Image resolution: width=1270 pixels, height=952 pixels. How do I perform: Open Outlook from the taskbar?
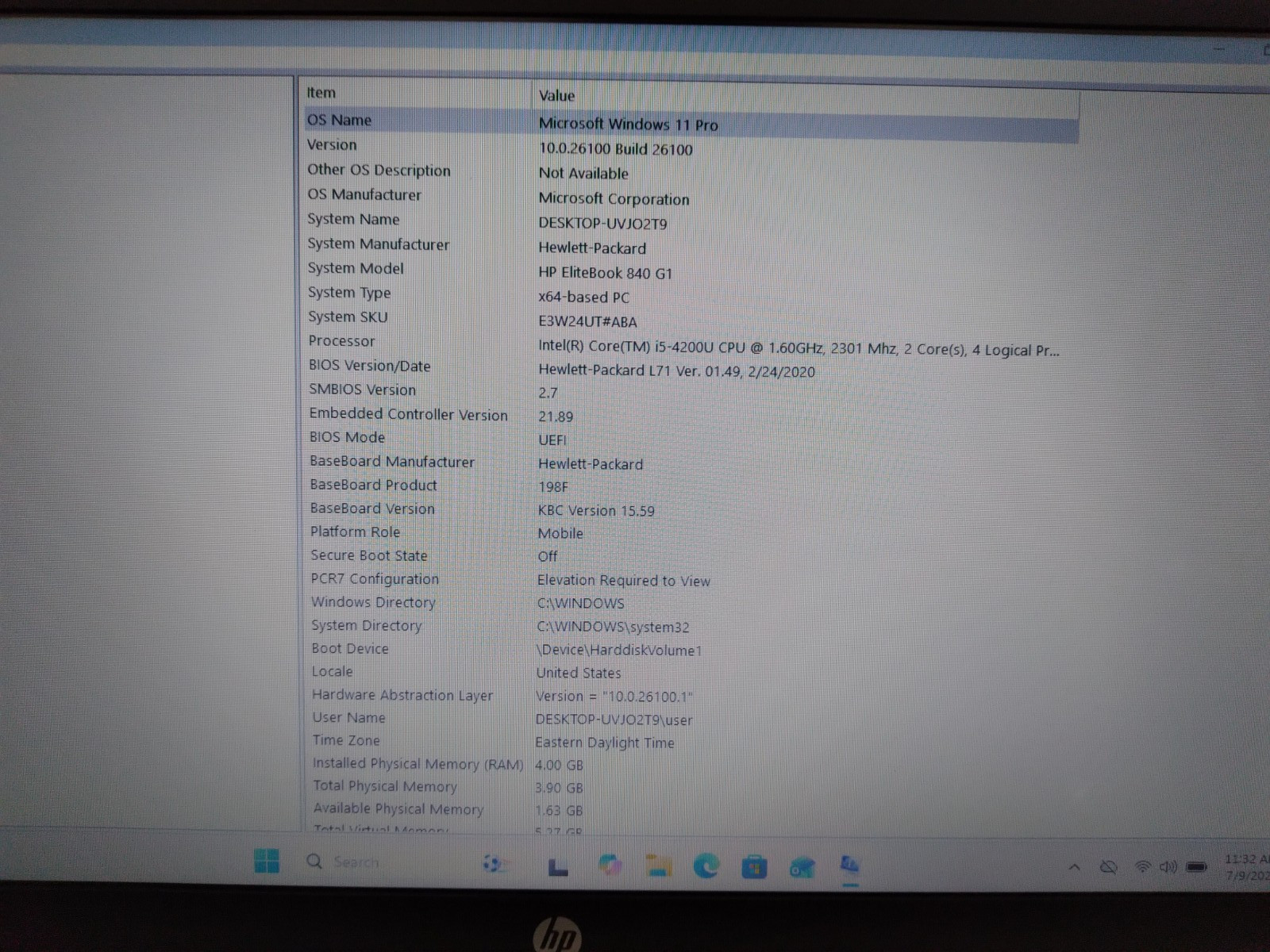click(802, 868)
